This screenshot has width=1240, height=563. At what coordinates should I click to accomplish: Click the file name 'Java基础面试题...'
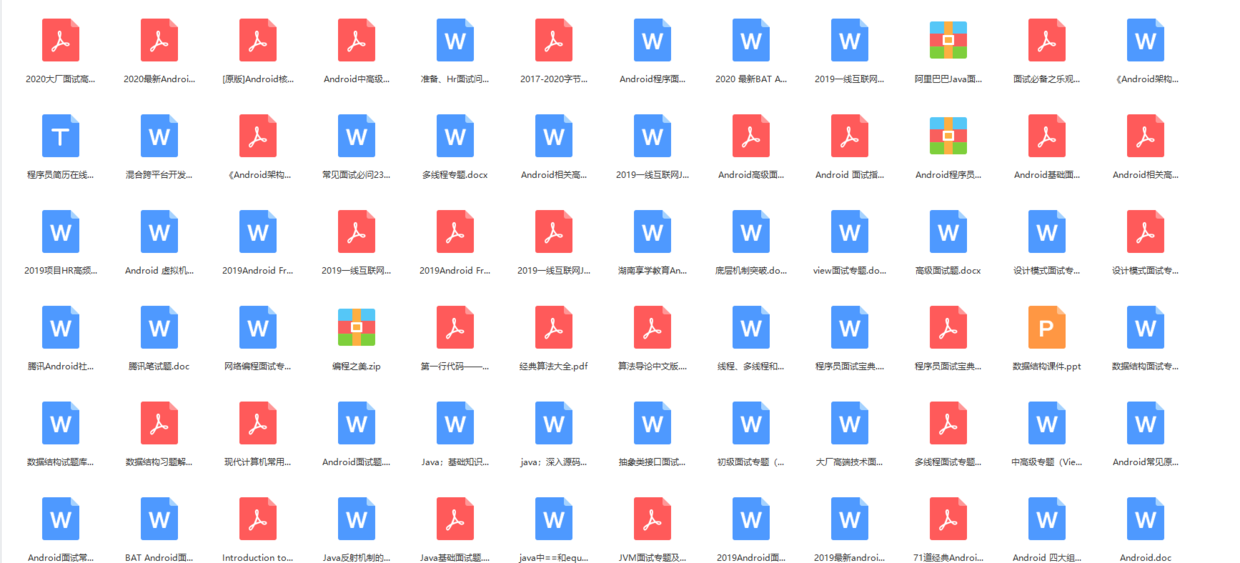(455, 558)
